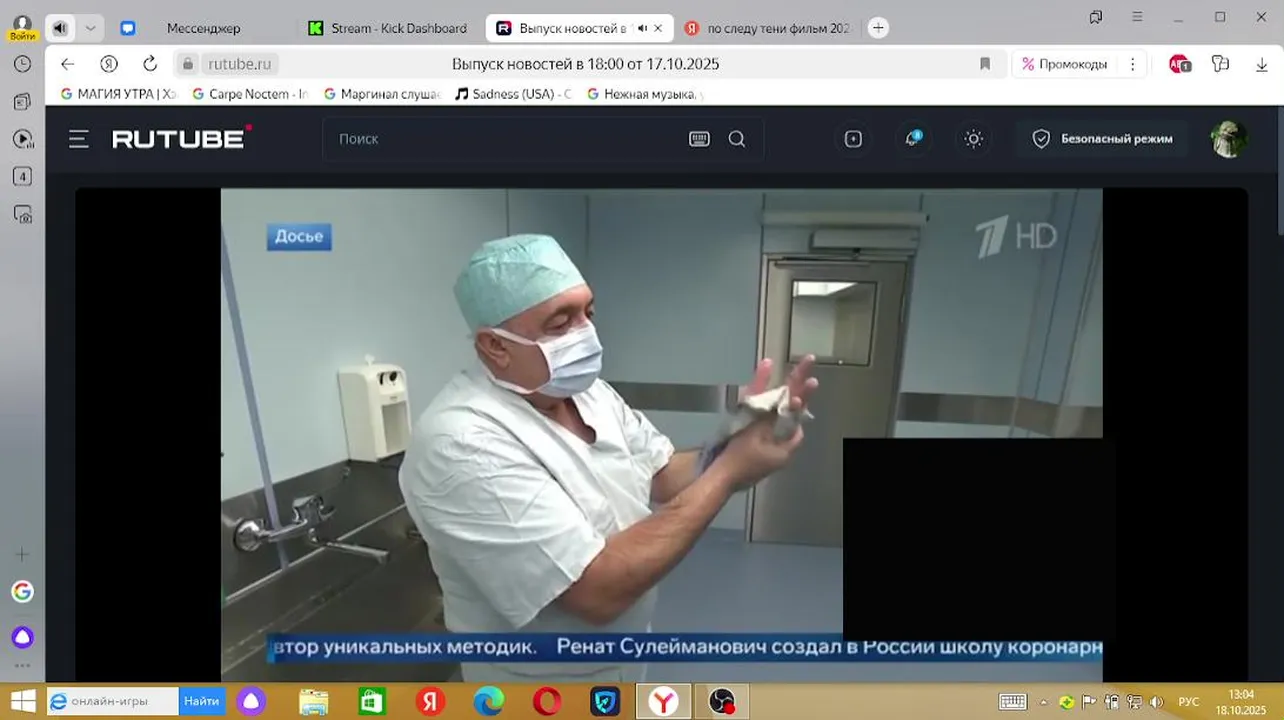Open browser downloads
This screenshot has height=720, width=1284.
[1261, 64]
